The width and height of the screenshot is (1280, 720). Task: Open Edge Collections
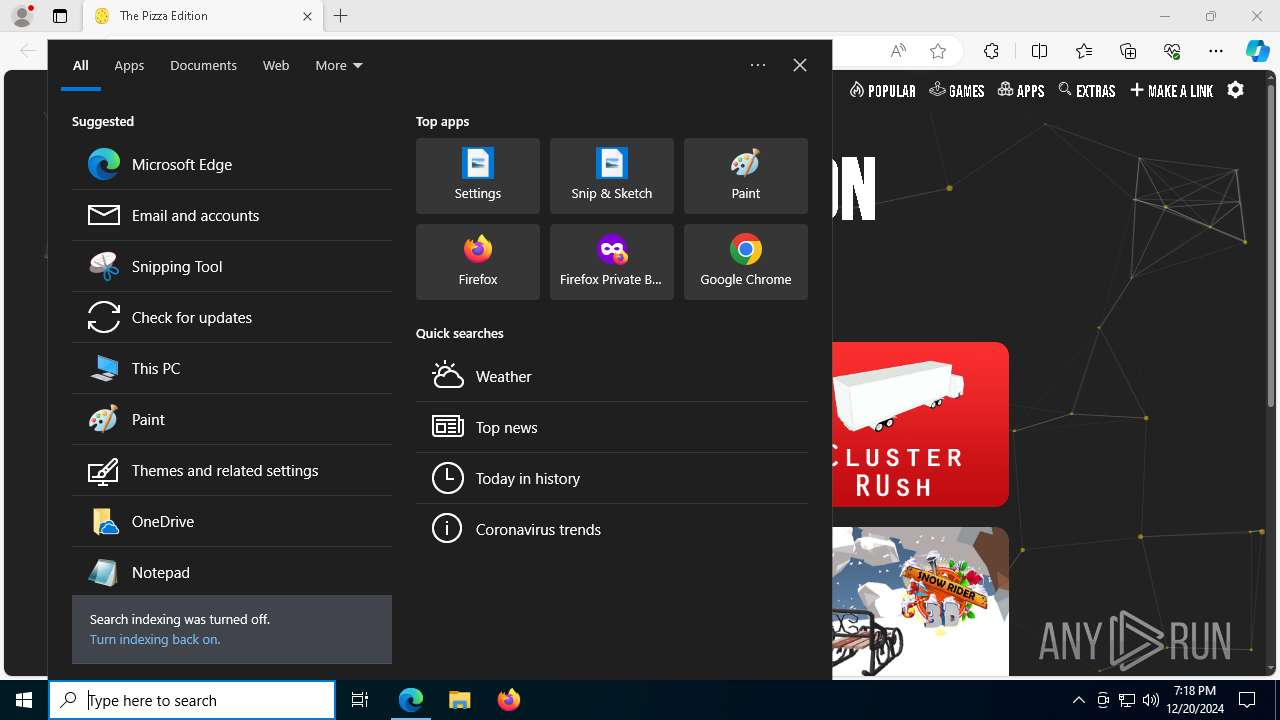tap(1128, 52)
